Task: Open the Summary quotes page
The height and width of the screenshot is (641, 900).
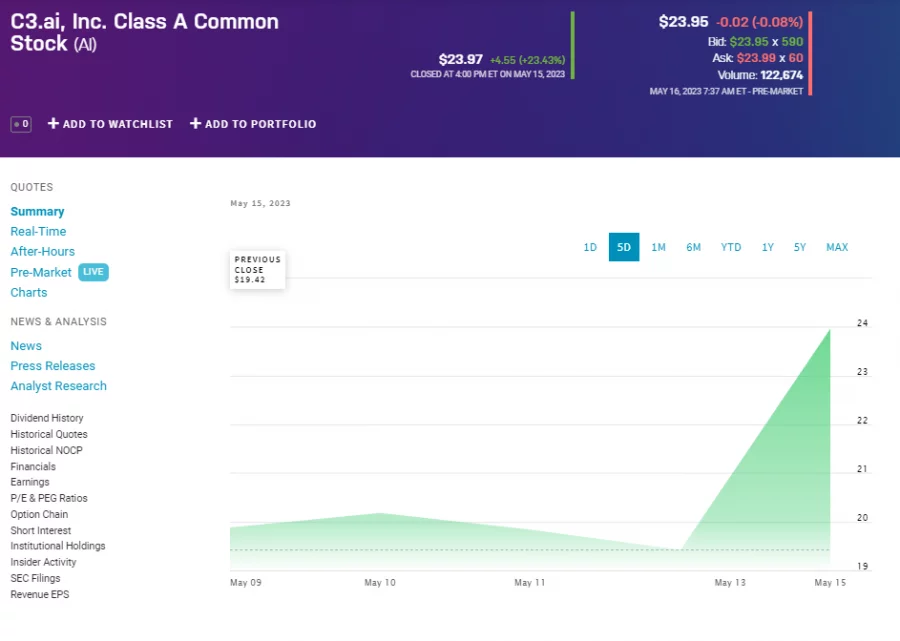Action: (x=37, y=211)
